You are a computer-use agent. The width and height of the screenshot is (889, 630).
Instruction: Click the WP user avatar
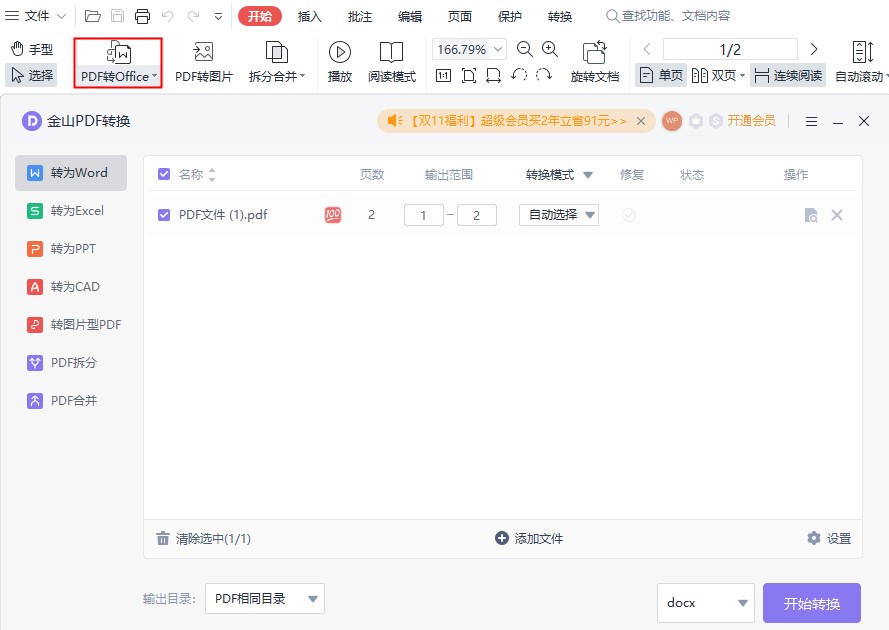[x=672, y=121]
